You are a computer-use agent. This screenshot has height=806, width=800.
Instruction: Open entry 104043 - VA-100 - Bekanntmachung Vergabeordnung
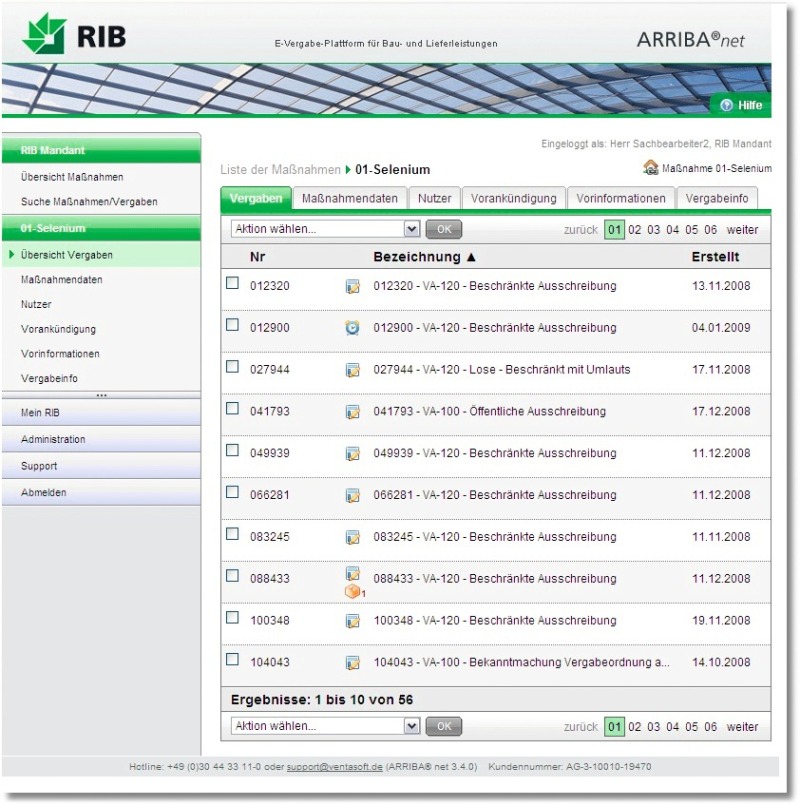521,663
